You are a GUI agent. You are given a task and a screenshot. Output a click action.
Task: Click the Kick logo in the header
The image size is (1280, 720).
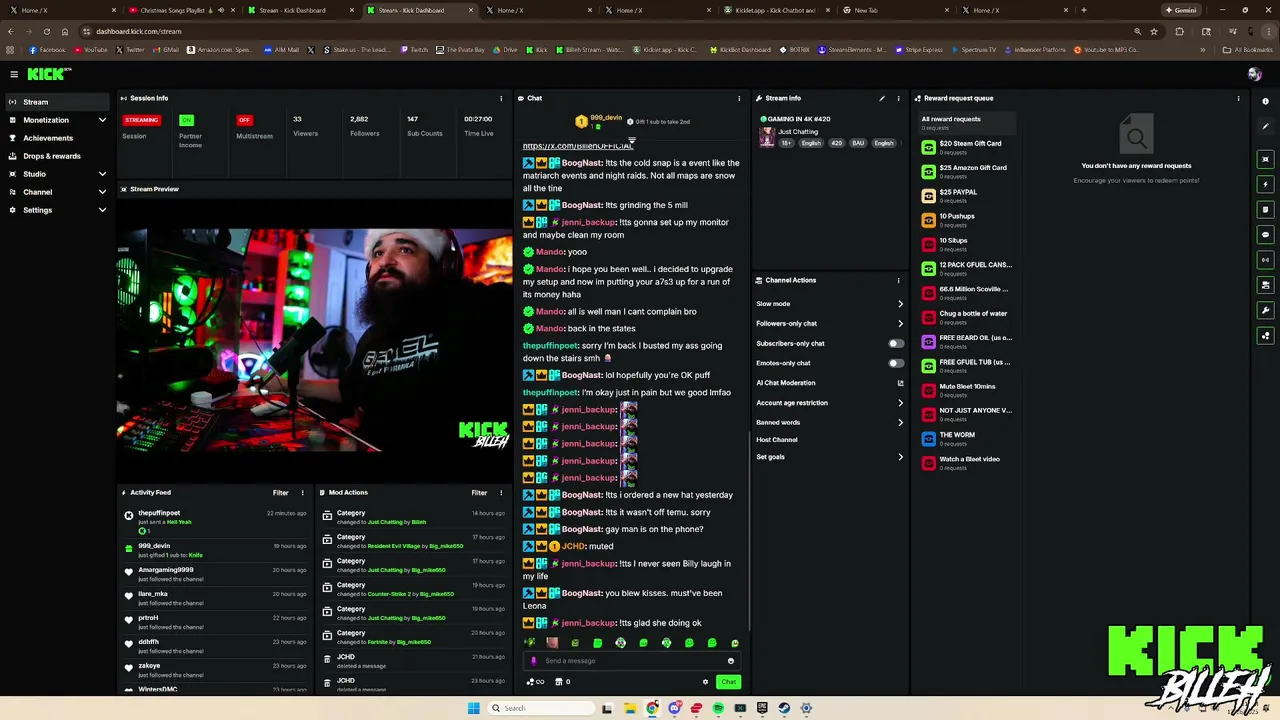49,74
